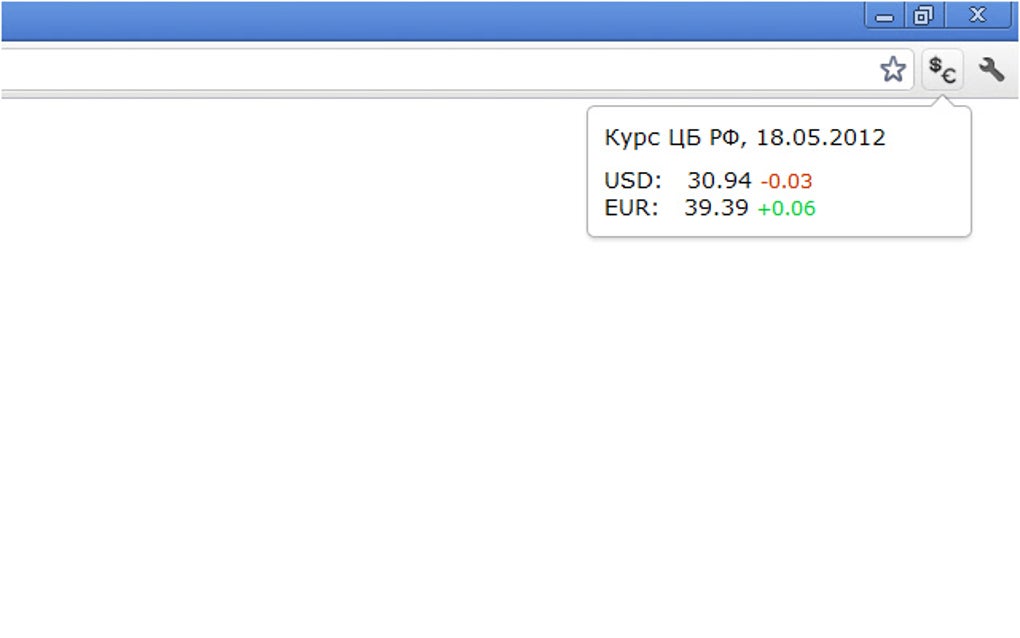Screen dimensions: 1020x638
Task: Open the $€ currency rates extension
Action: pos(942,70)
